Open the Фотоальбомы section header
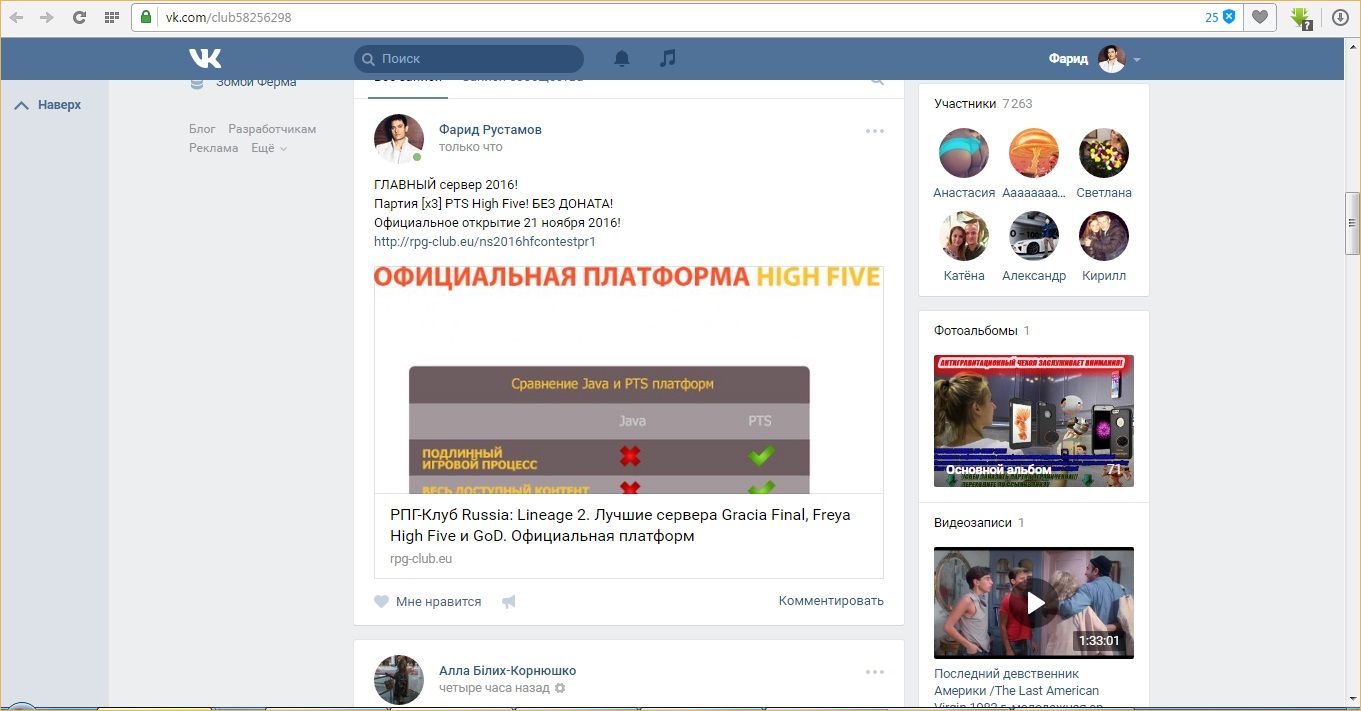The width and height of the screenshot is (1361, 711). point(981,330)
